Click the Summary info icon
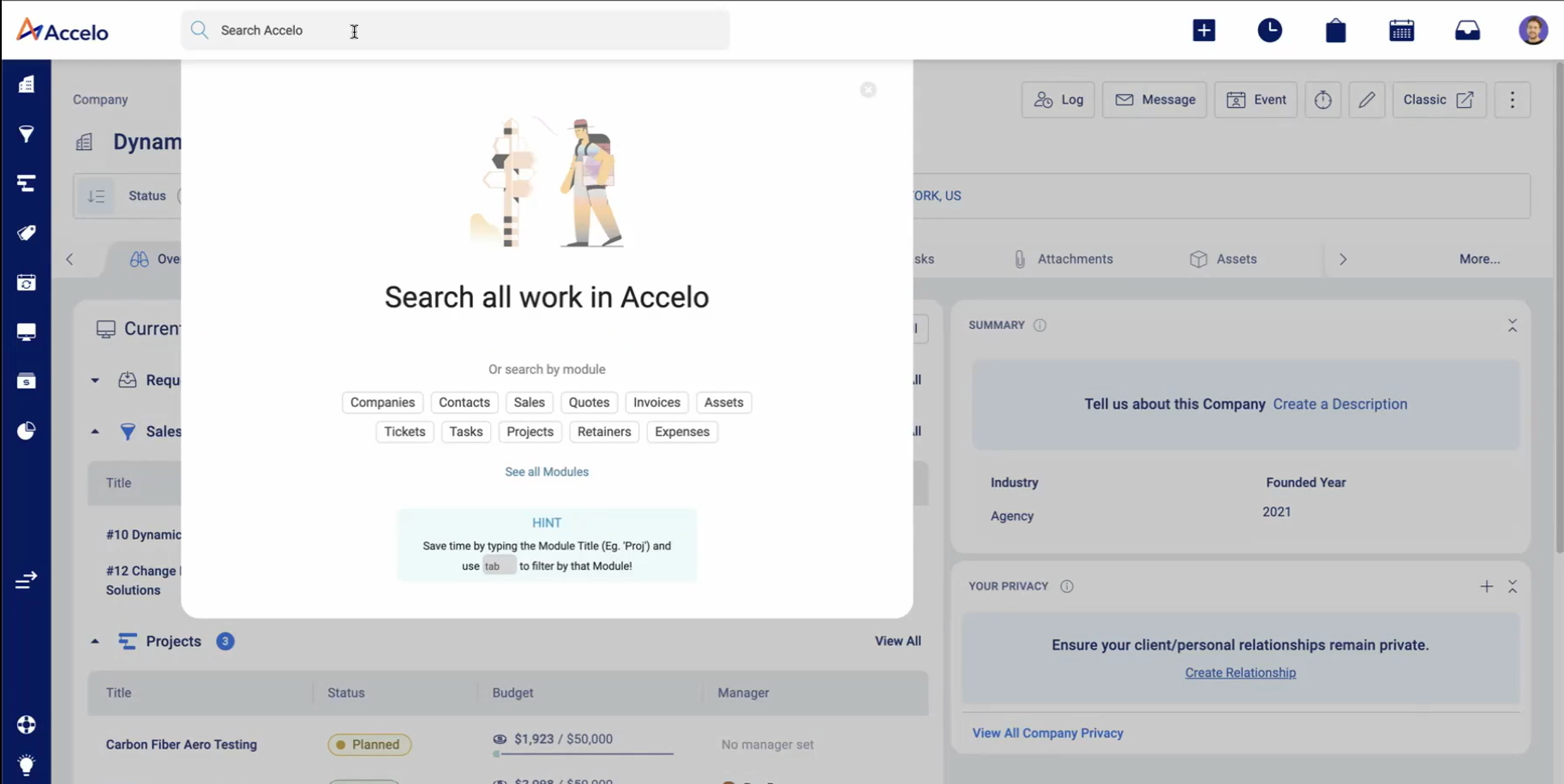1564x784 pixels. point(1040,326)
